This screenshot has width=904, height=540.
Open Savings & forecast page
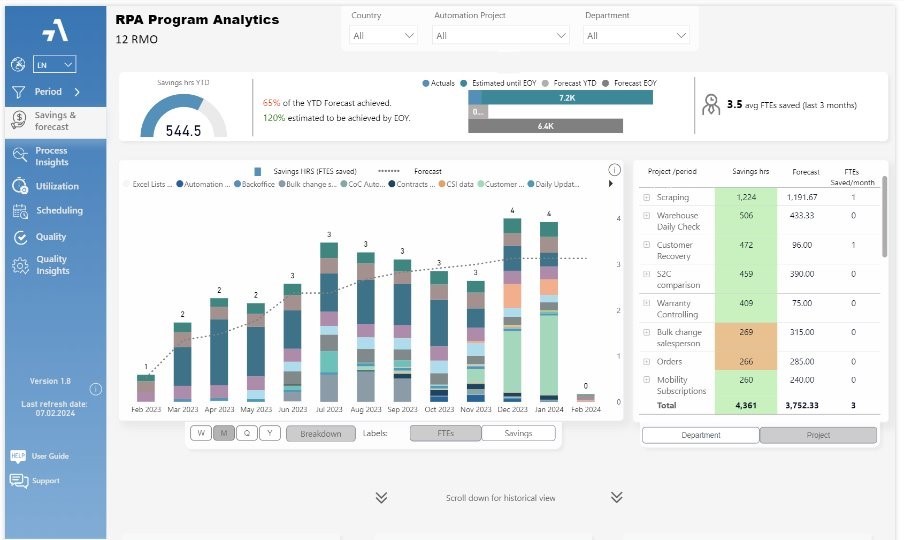click(55, 121)
